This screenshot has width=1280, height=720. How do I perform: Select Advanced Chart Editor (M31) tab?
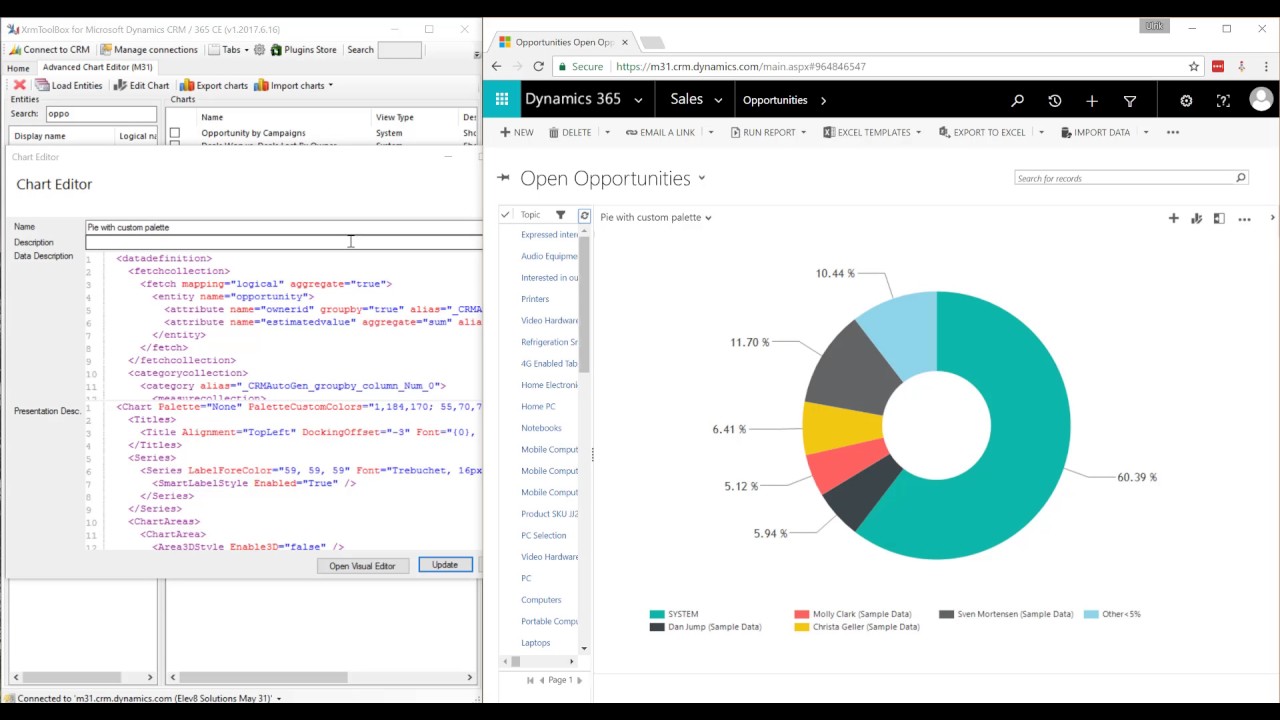pos(97,67)
